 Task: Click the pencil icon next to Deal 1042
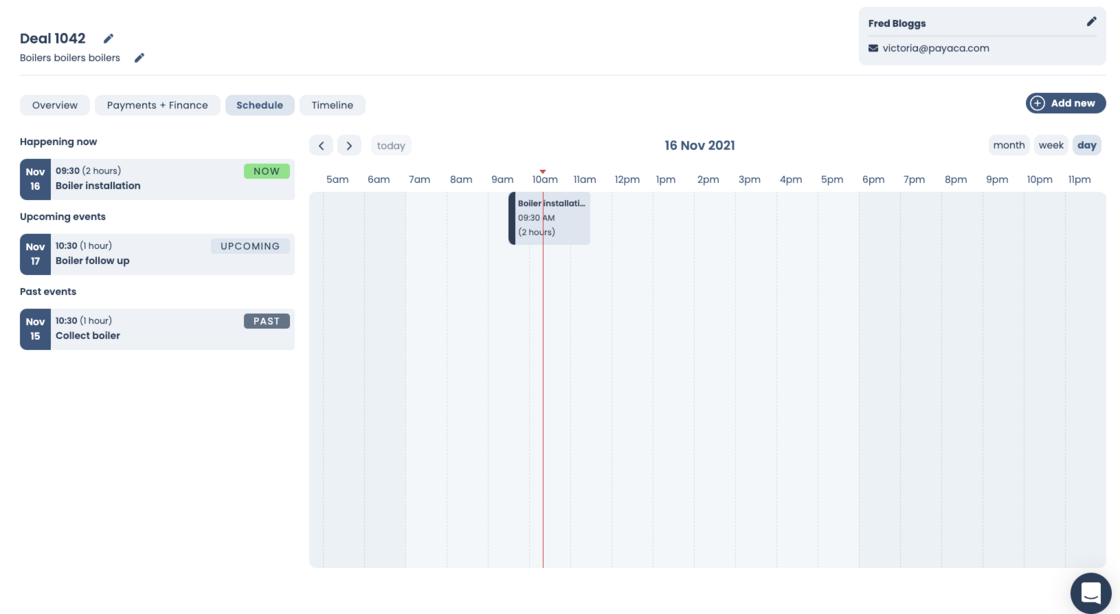point(108,39)
